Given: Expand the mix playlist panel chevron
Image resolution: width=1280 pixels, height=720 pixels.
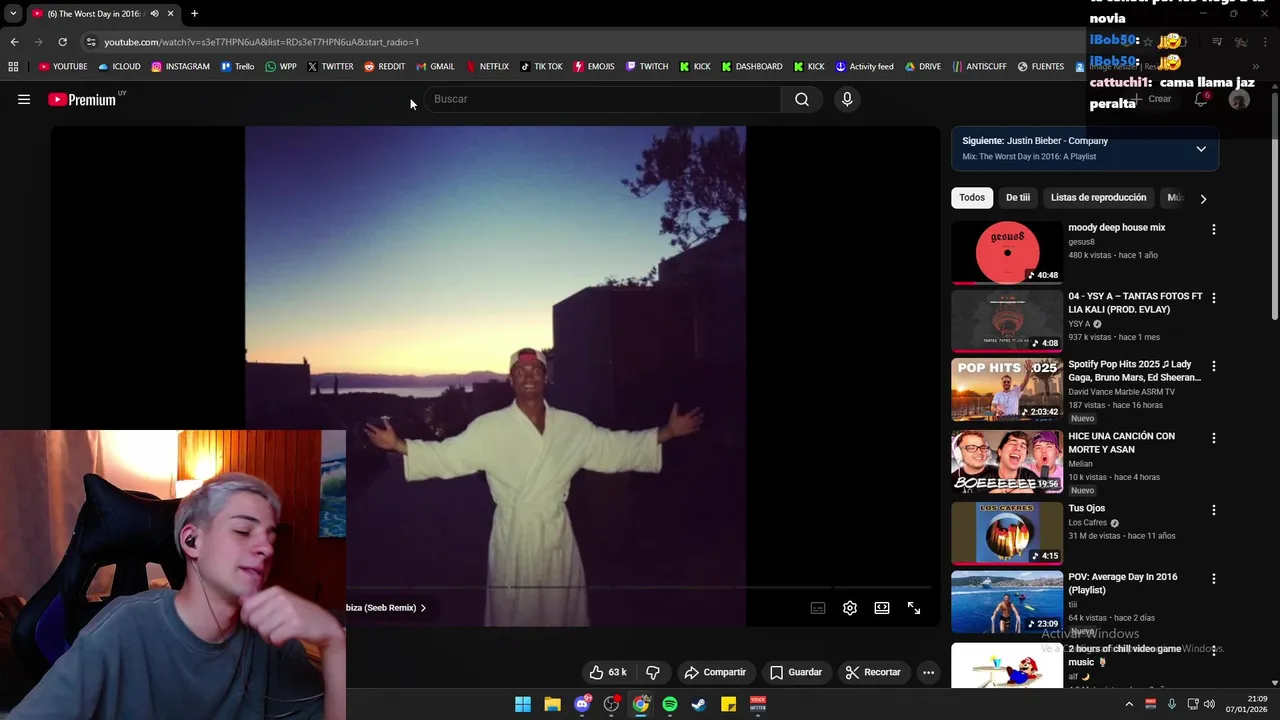Looking at the screenshot, I should (x=1201, y=149).
